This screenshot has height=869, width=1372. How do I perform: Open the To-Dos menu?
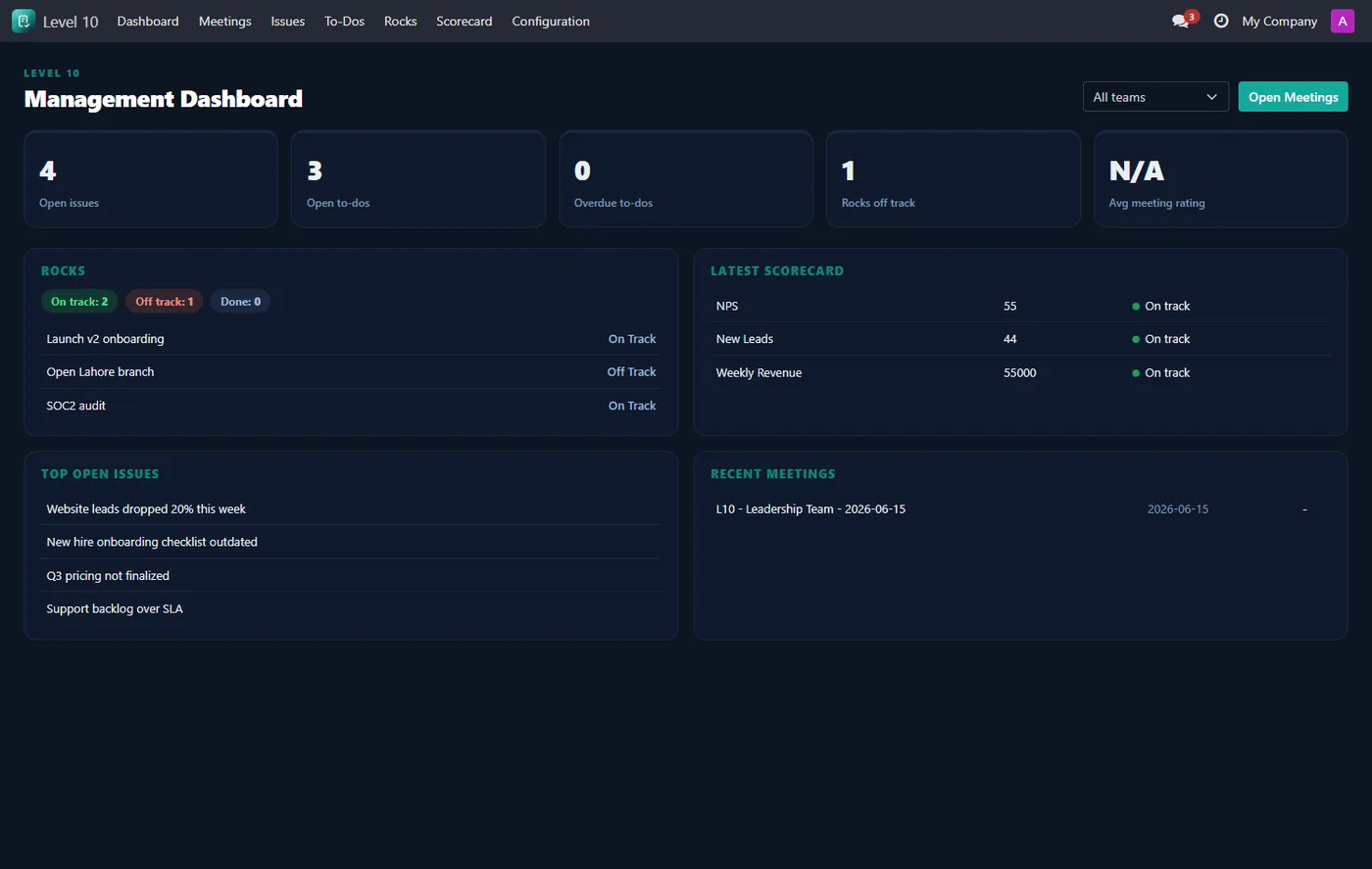(x=344, y=21)
